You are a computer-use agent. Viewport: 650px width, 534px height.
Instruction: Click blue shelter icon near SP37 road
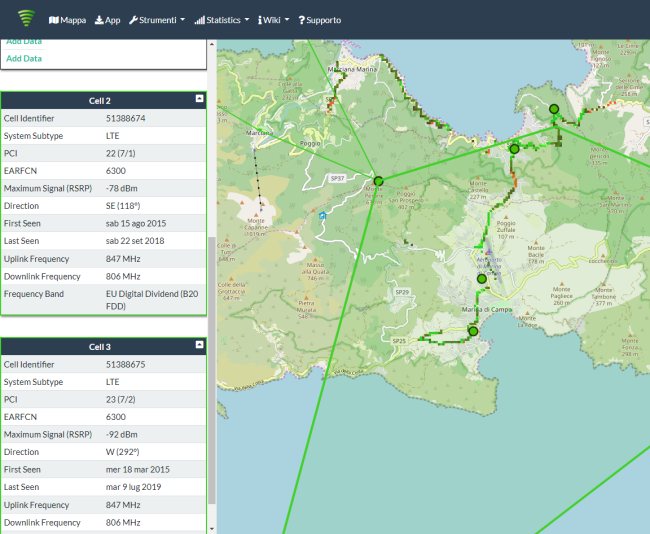321,215
